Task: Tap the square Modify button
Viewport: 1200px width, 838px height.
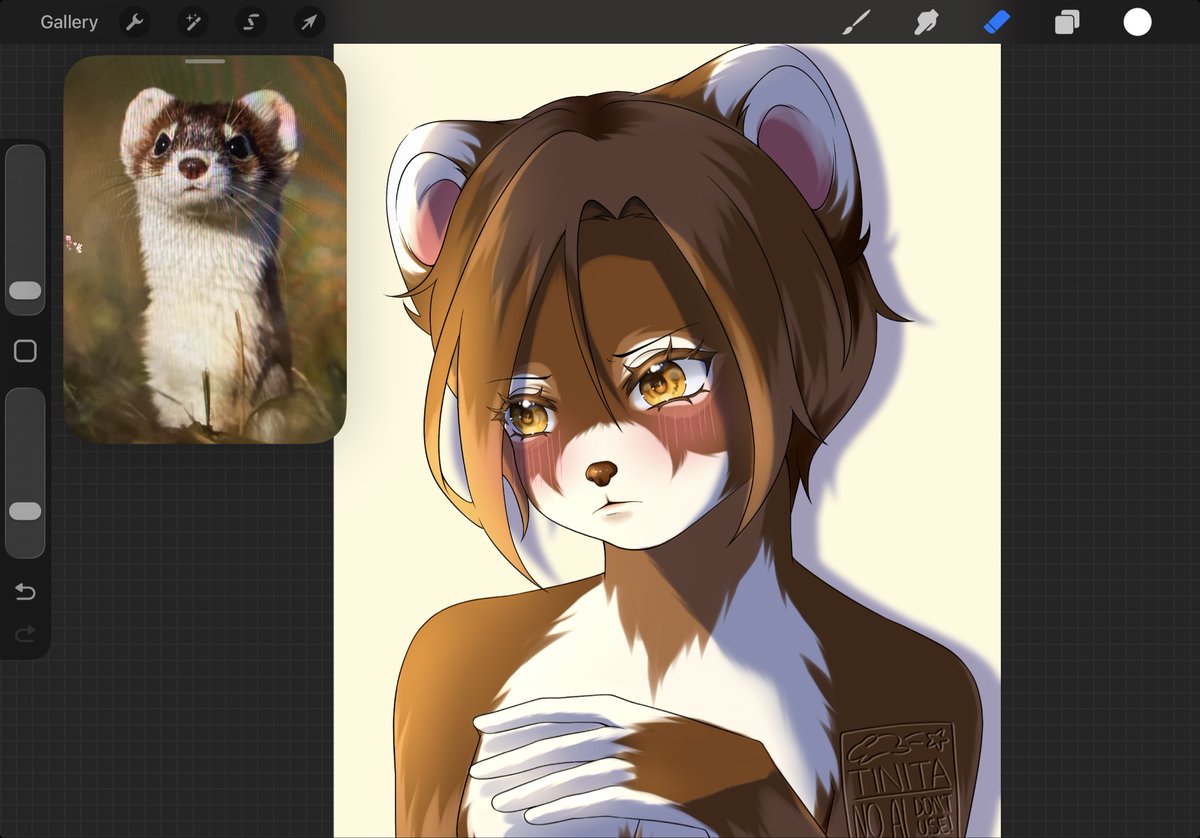Action: click(25, 351)
